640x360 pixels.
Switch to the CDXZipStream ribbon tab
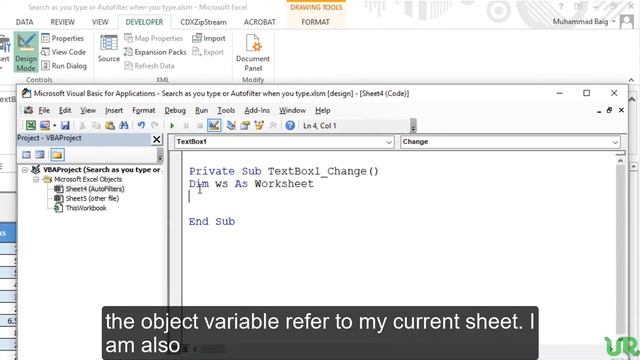[x=203, y=22]
